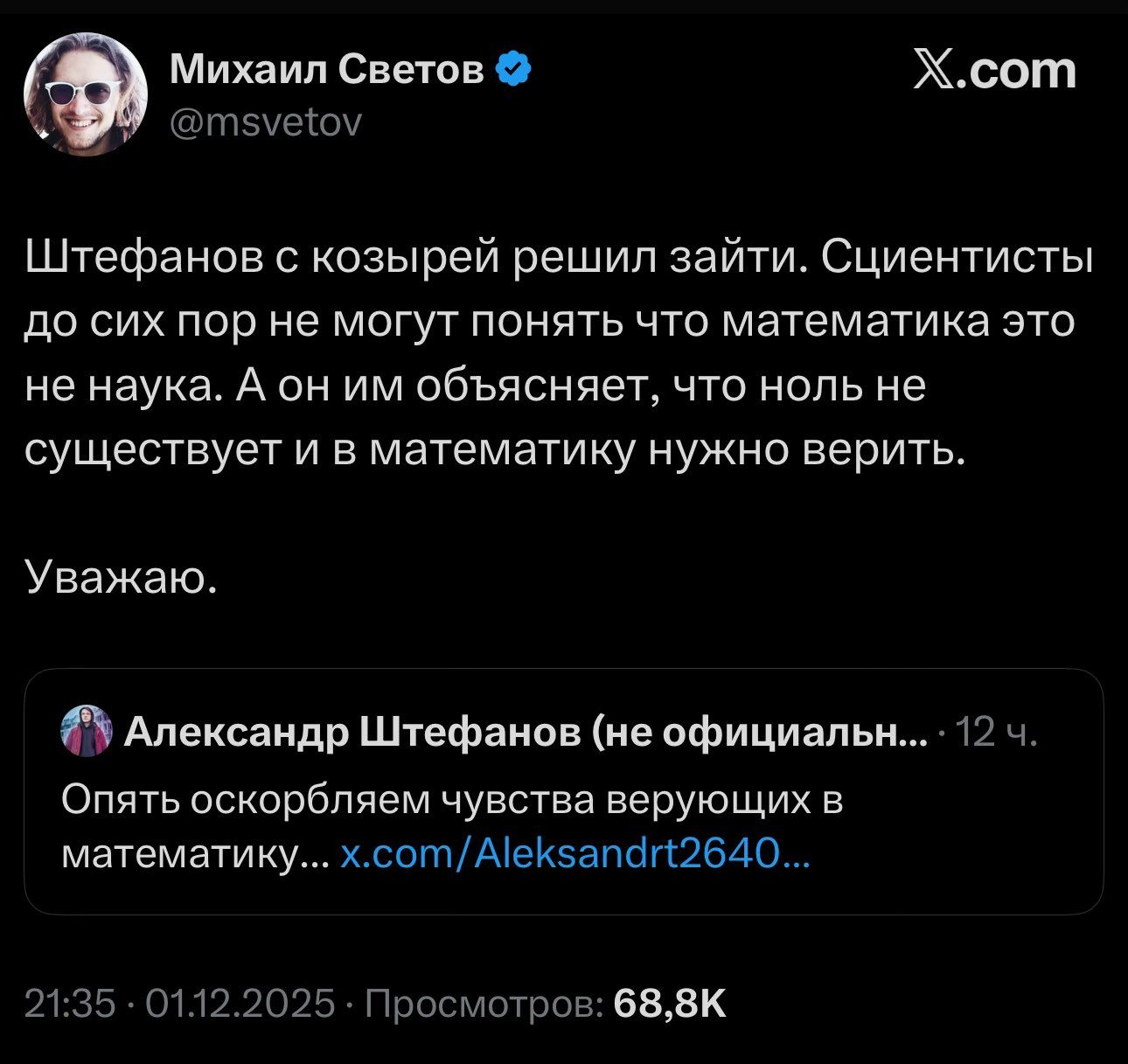This screenshot has width=1128, height=1064.
Task: Click the quoted tweet's '12 ч.' timestamp
Action: [995, 731]
